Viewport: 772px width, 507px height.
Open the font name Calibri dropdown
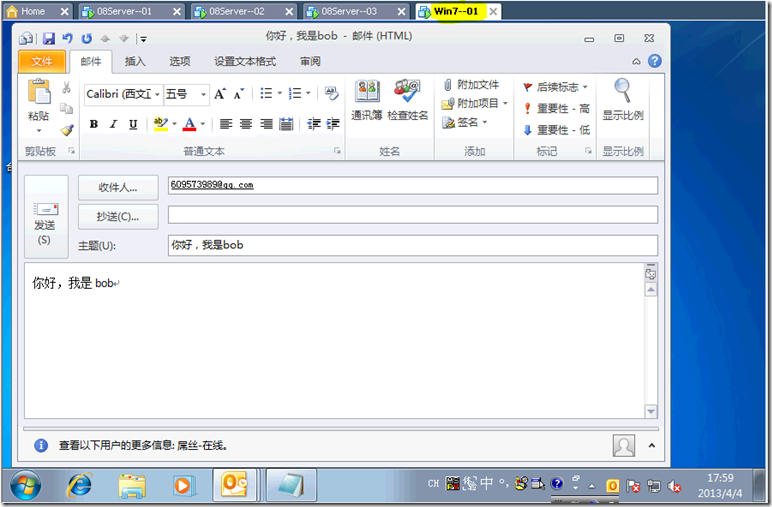click(x=157, y=94)
